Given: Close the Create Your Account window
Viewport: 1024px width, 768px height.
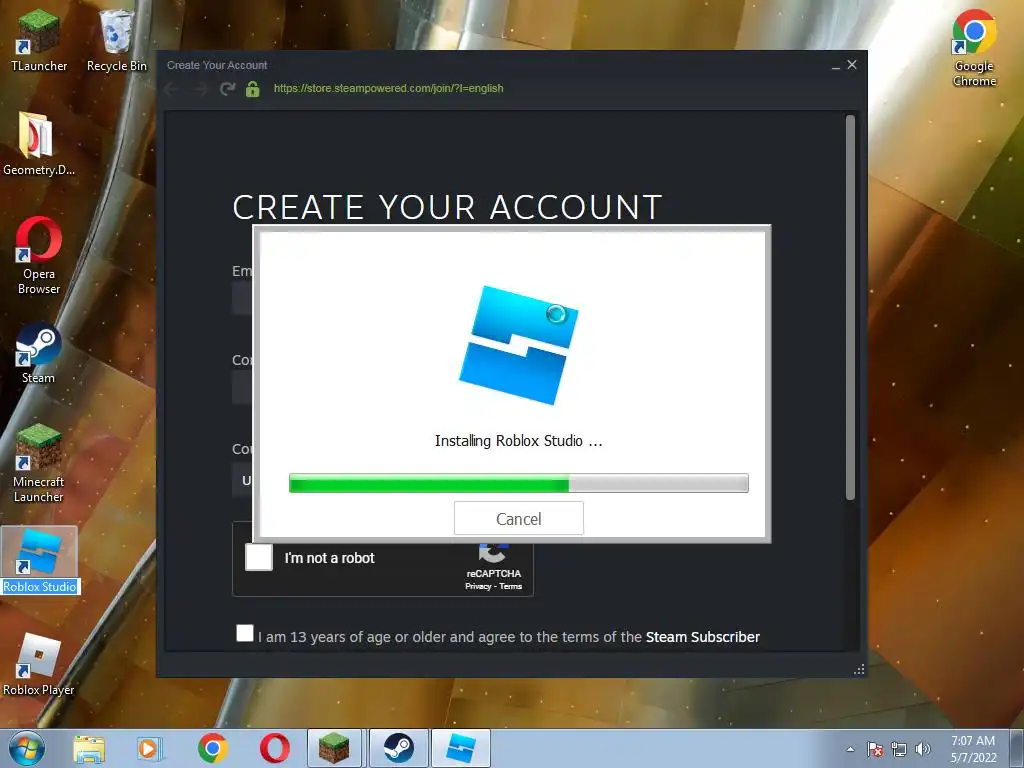Looking at the screenshot, I should 852,65.
